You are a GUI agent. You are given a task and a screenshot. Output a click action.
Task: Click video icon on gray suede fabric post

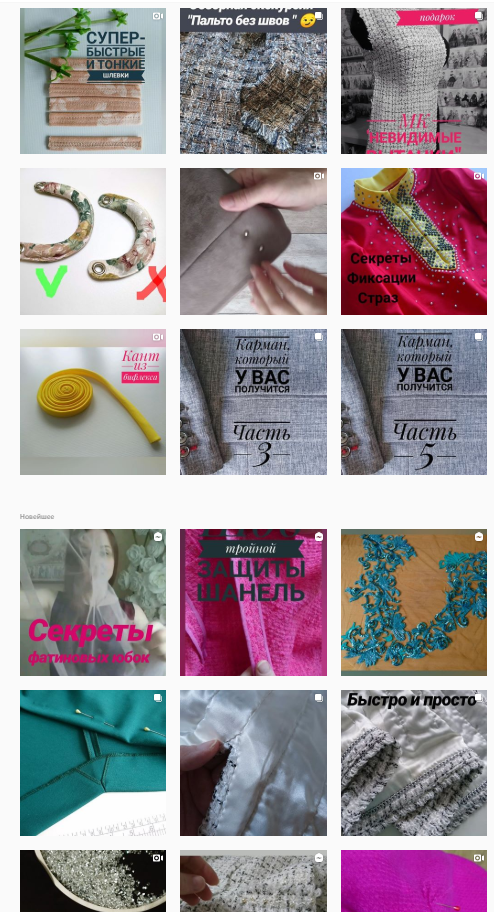pyautogui.click(x=318, y=176)
